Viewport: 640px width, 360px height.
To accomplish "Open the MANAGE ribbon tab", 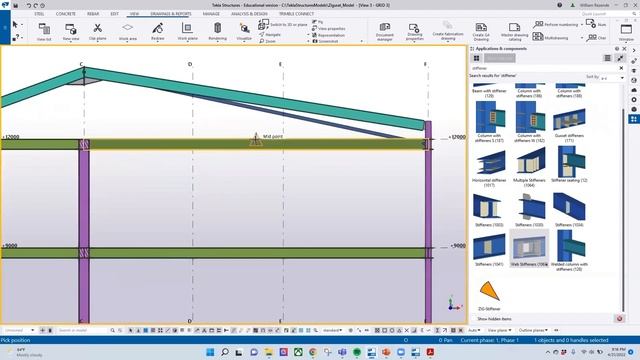I will click(x=211, y=14).
